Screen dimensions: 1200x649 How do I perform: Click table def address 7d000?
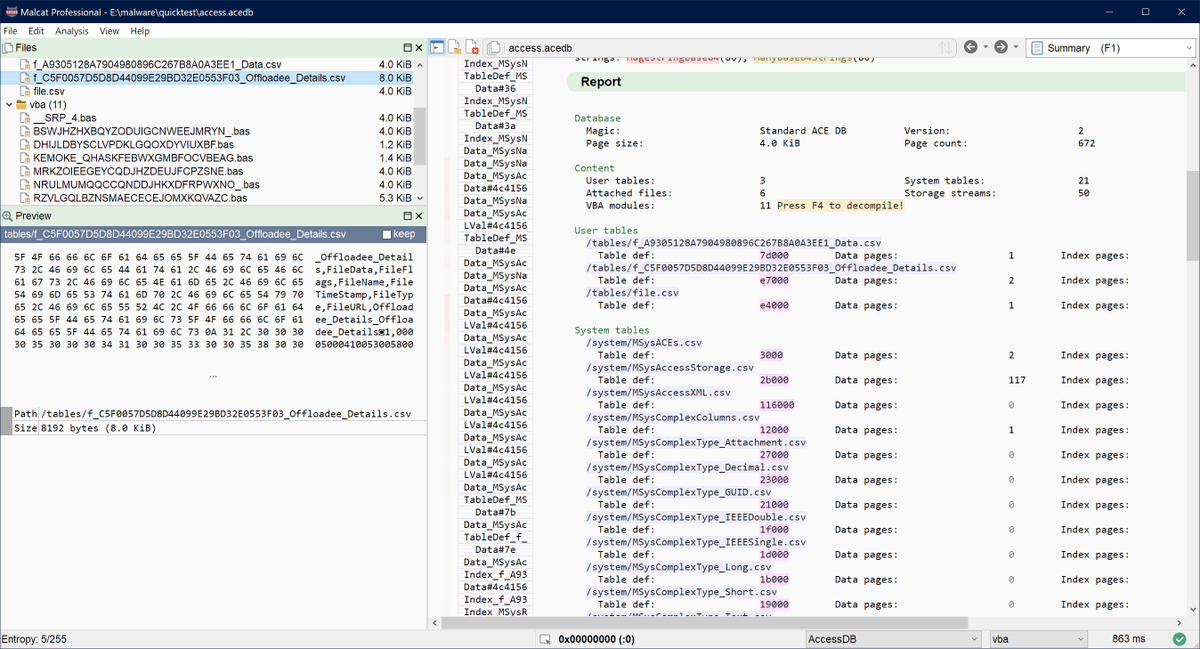[x=775, y=255]
